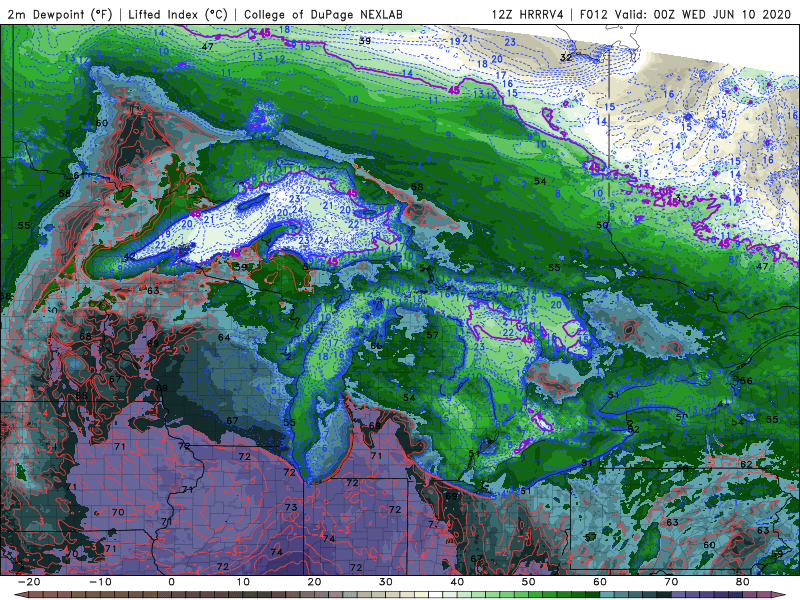Click the black 56 dewpoint value on the map

746,381
